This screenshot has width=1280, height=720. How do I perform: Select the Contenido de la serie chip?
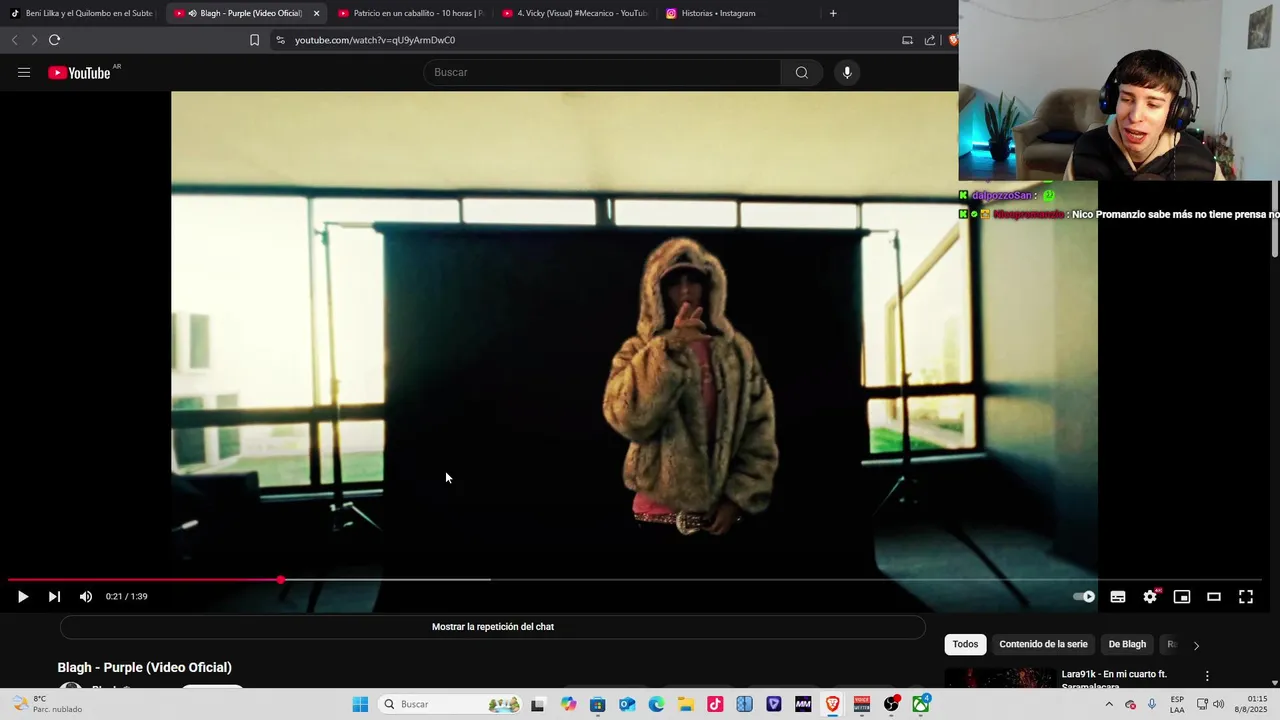(x=1043, y=644)
